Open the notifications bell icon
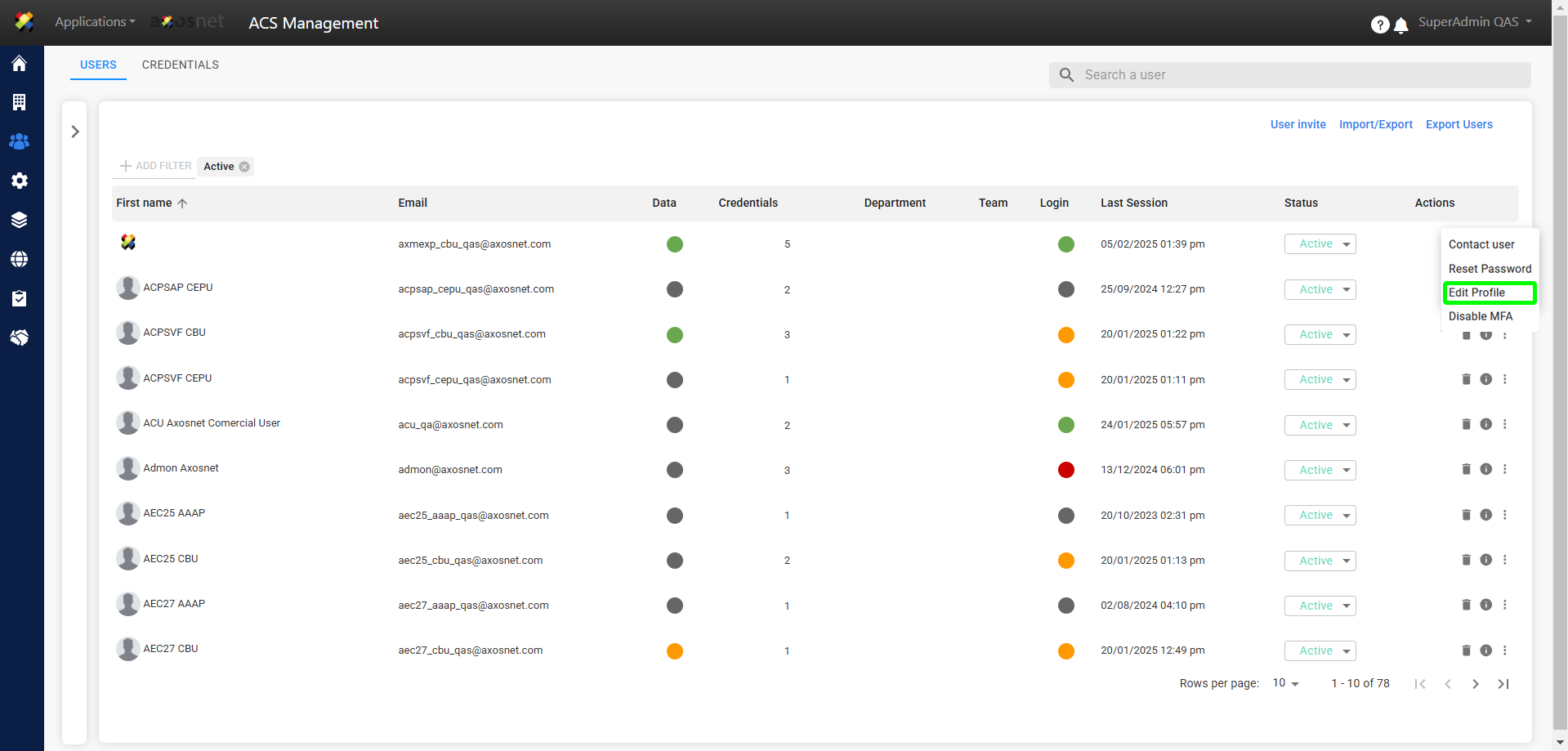Screen dimensions: 1568x751 tap(1400, 25)
